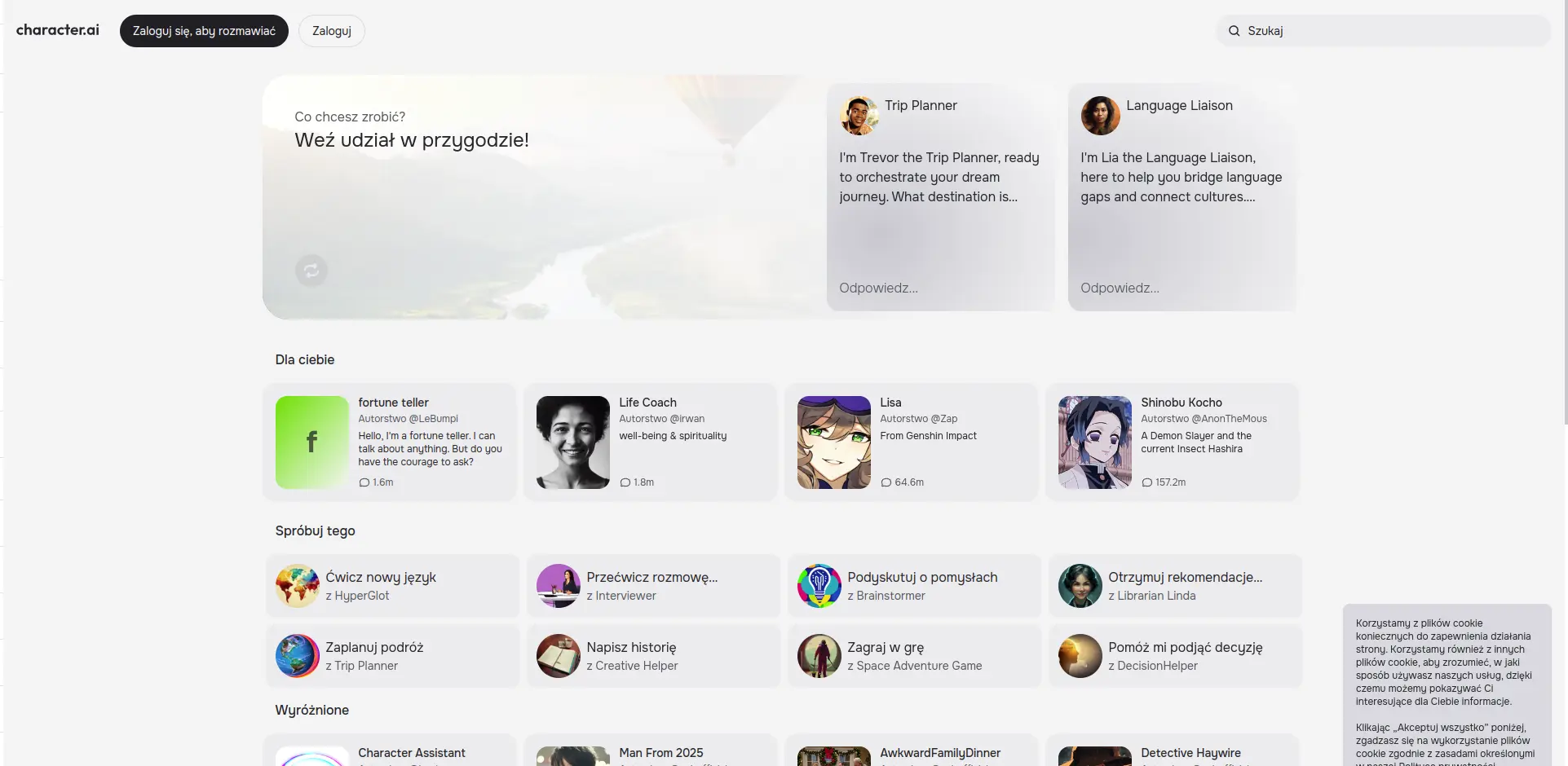Open Trip Planner avatar in featured card
1568x766 pixels.
coord(859,116)
